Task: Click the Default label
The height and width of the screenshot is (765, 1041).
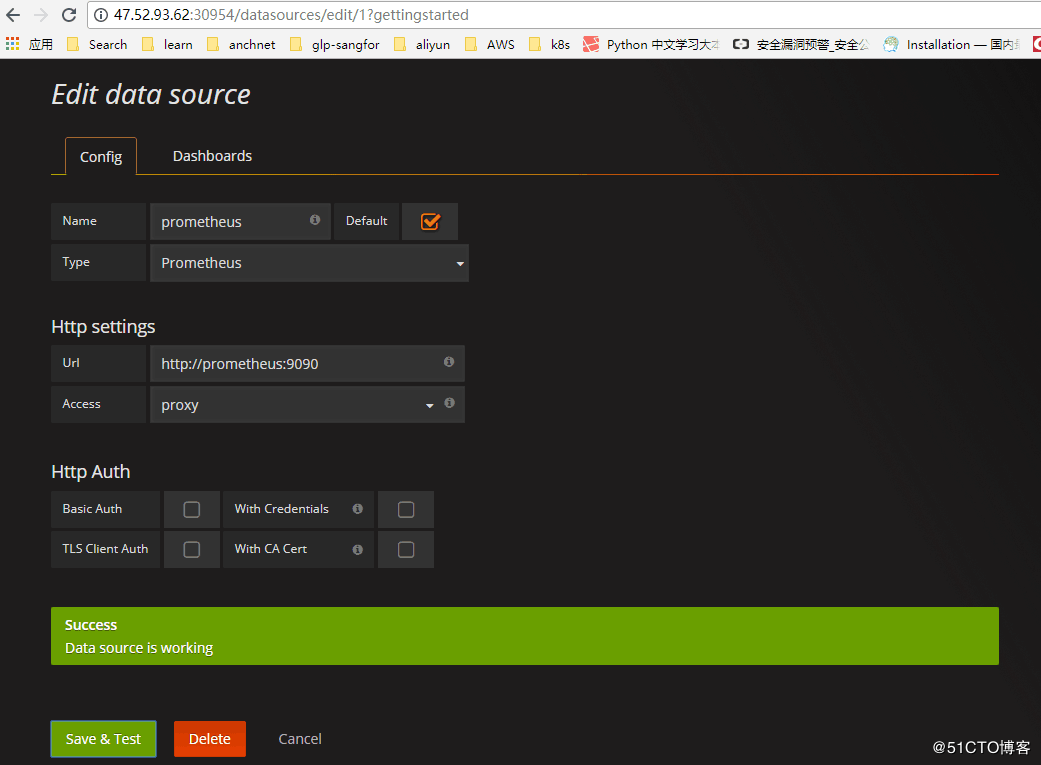Action: 366,221
